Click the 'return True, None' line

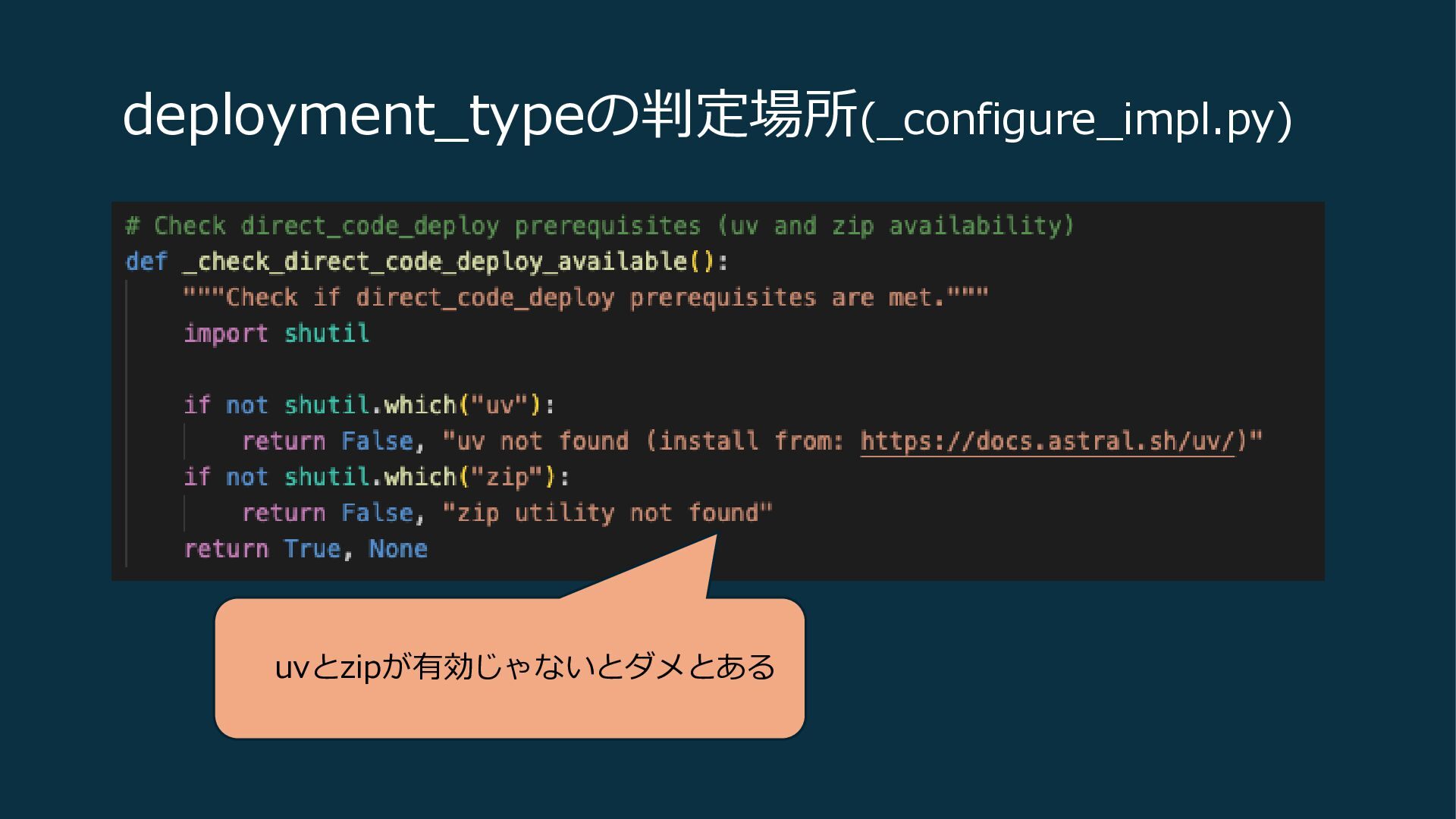(306, 549)
